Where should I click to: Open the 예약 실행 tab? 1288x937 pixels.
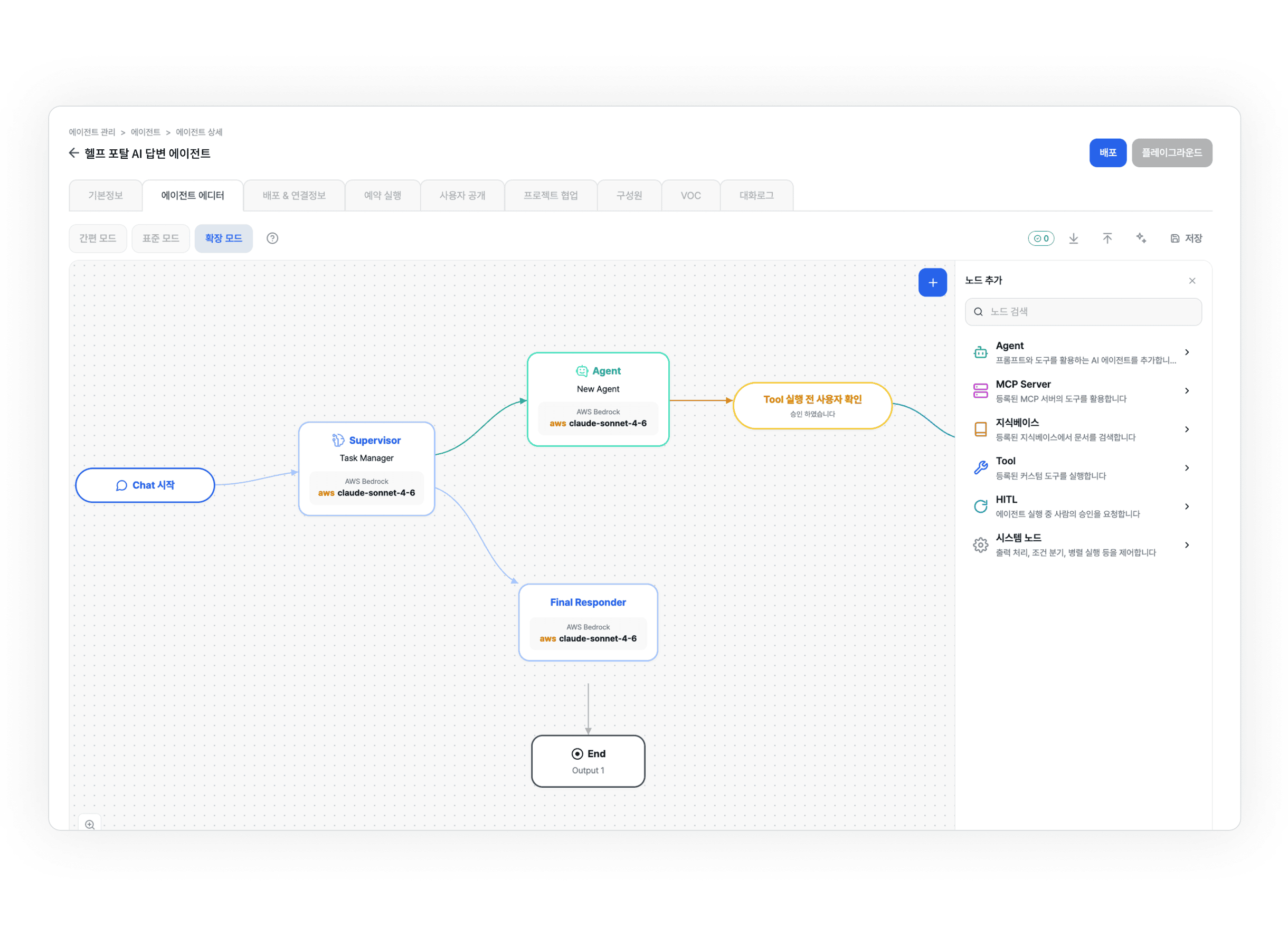tap(383, 196)
